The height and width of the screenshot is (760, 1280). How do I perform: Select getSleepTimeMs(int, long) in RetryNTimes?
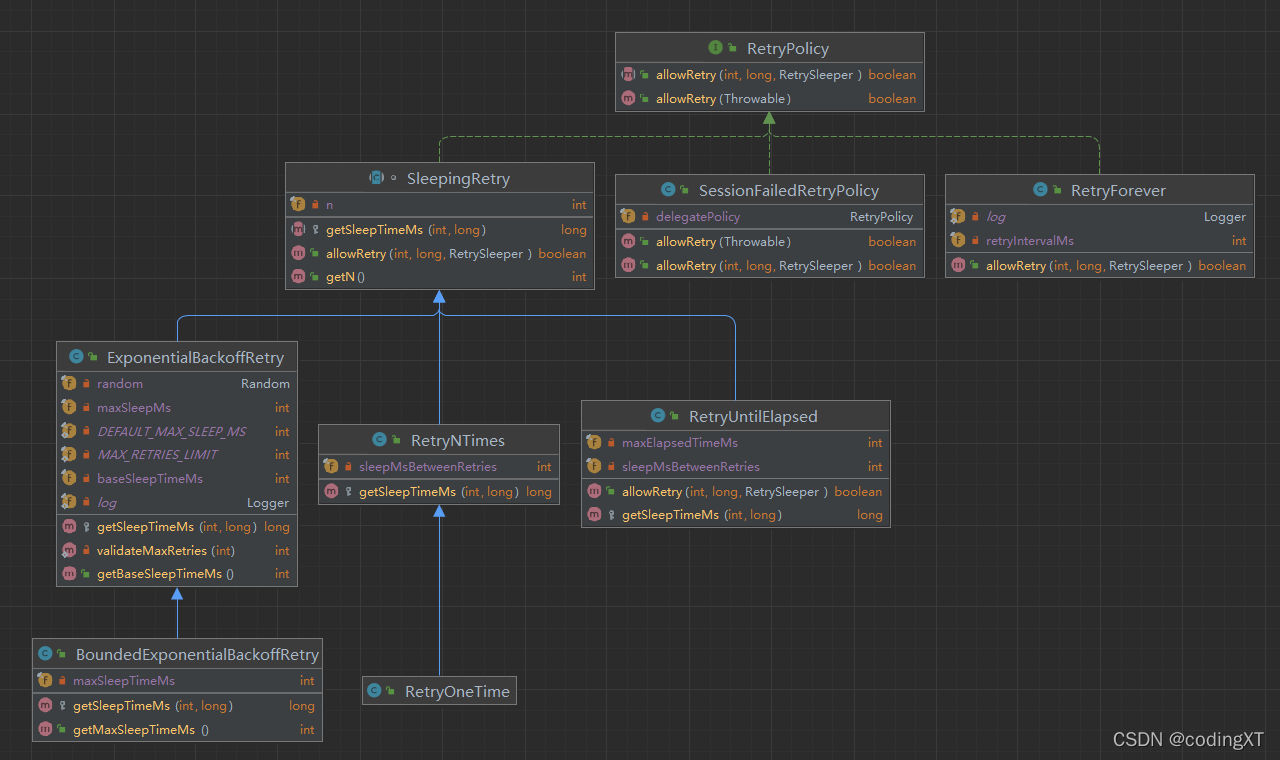[x=439, y=491]
